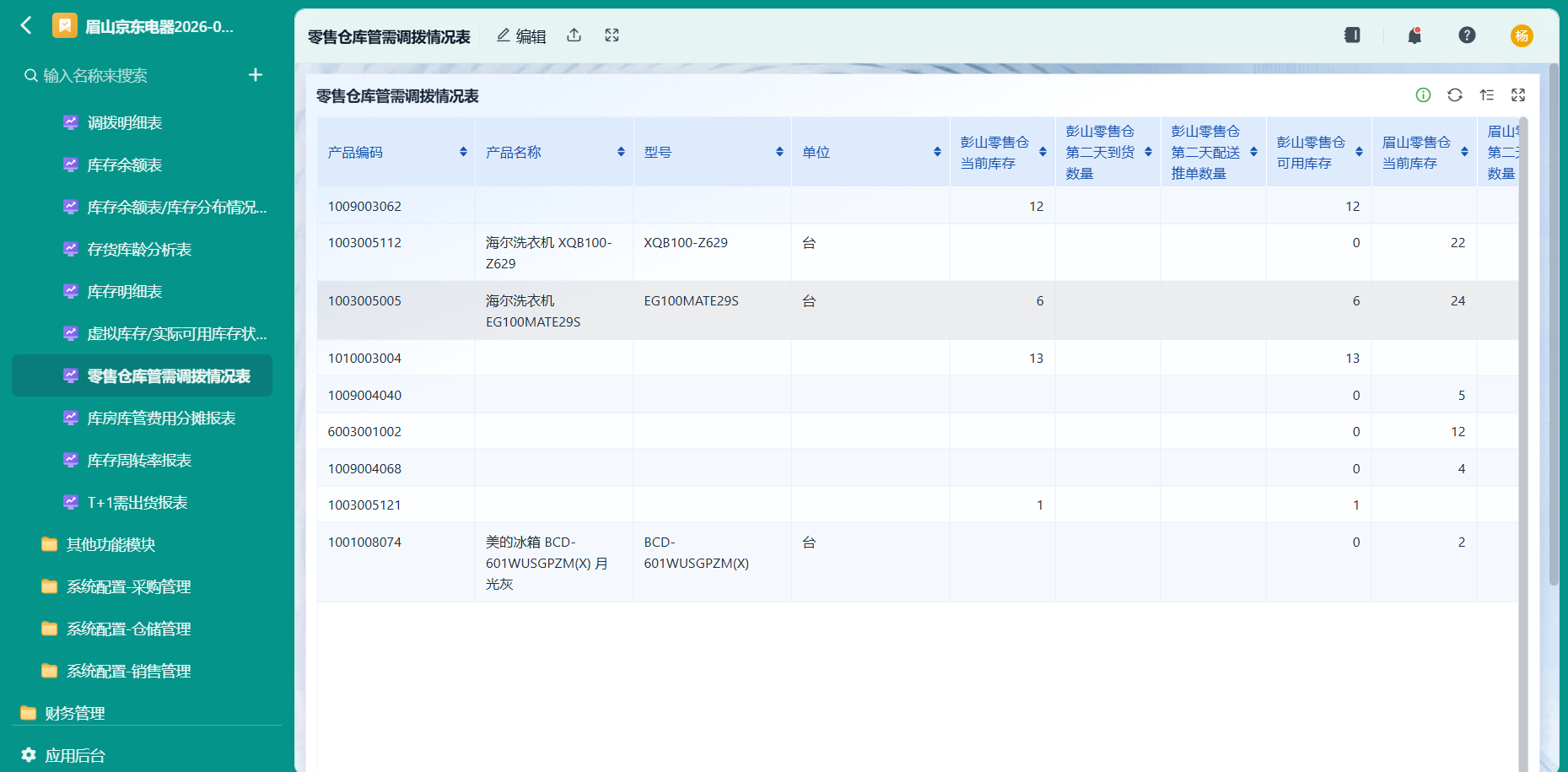Click the green info icon on report
Screen dimensions: 1568x772
1423,95
